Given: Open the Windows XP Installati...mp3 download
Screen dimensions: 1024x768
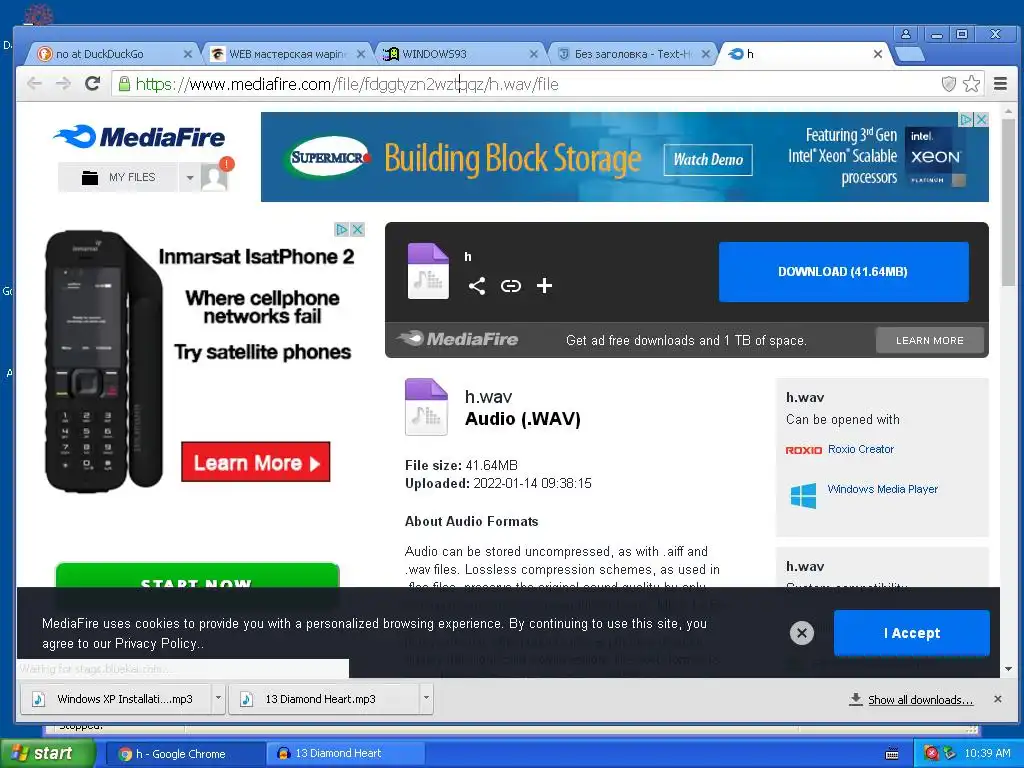Looking at the screenshot, I should point(116,699).
